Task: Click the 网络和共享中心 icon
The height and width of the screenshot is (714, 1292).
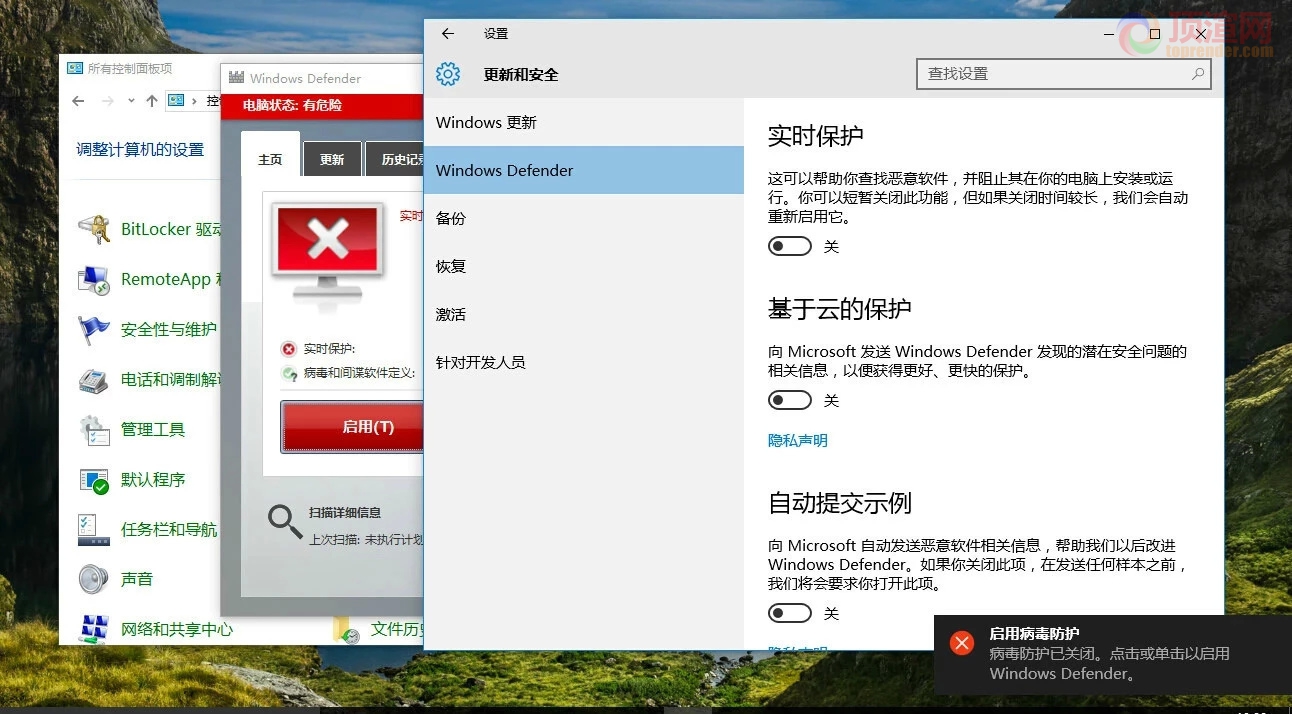Action: coord(94,630)
